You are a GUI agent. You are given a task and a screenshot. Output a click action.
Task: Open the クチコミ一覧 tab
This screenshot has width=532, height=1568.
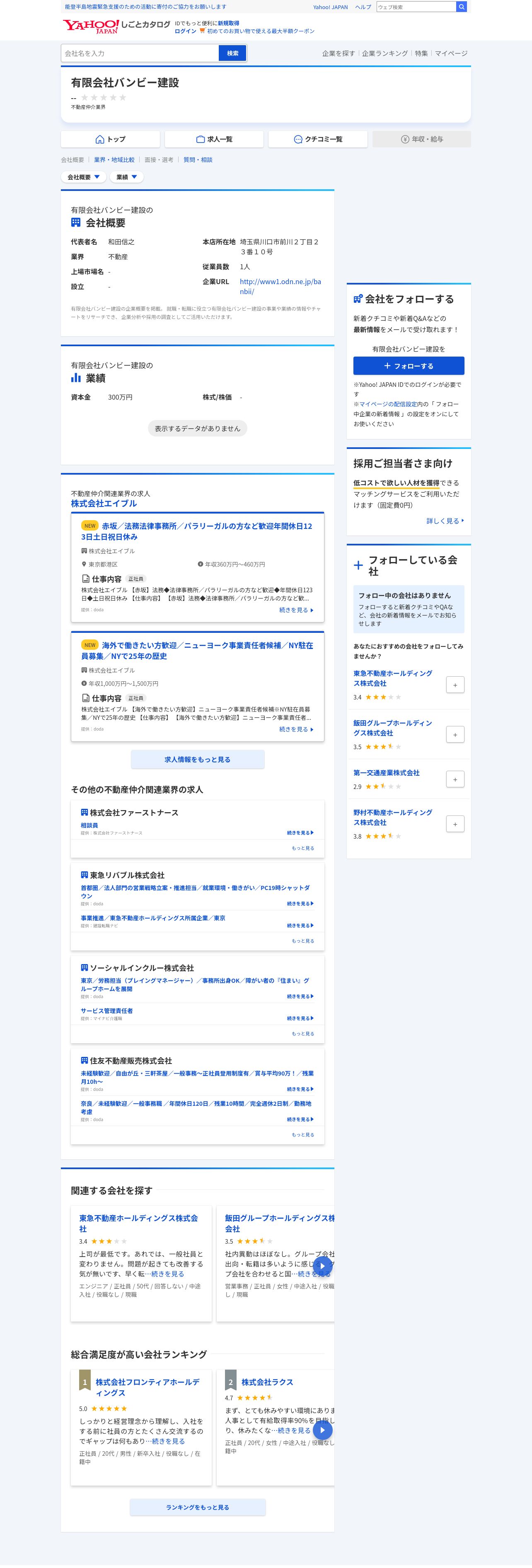pos(318,140)
